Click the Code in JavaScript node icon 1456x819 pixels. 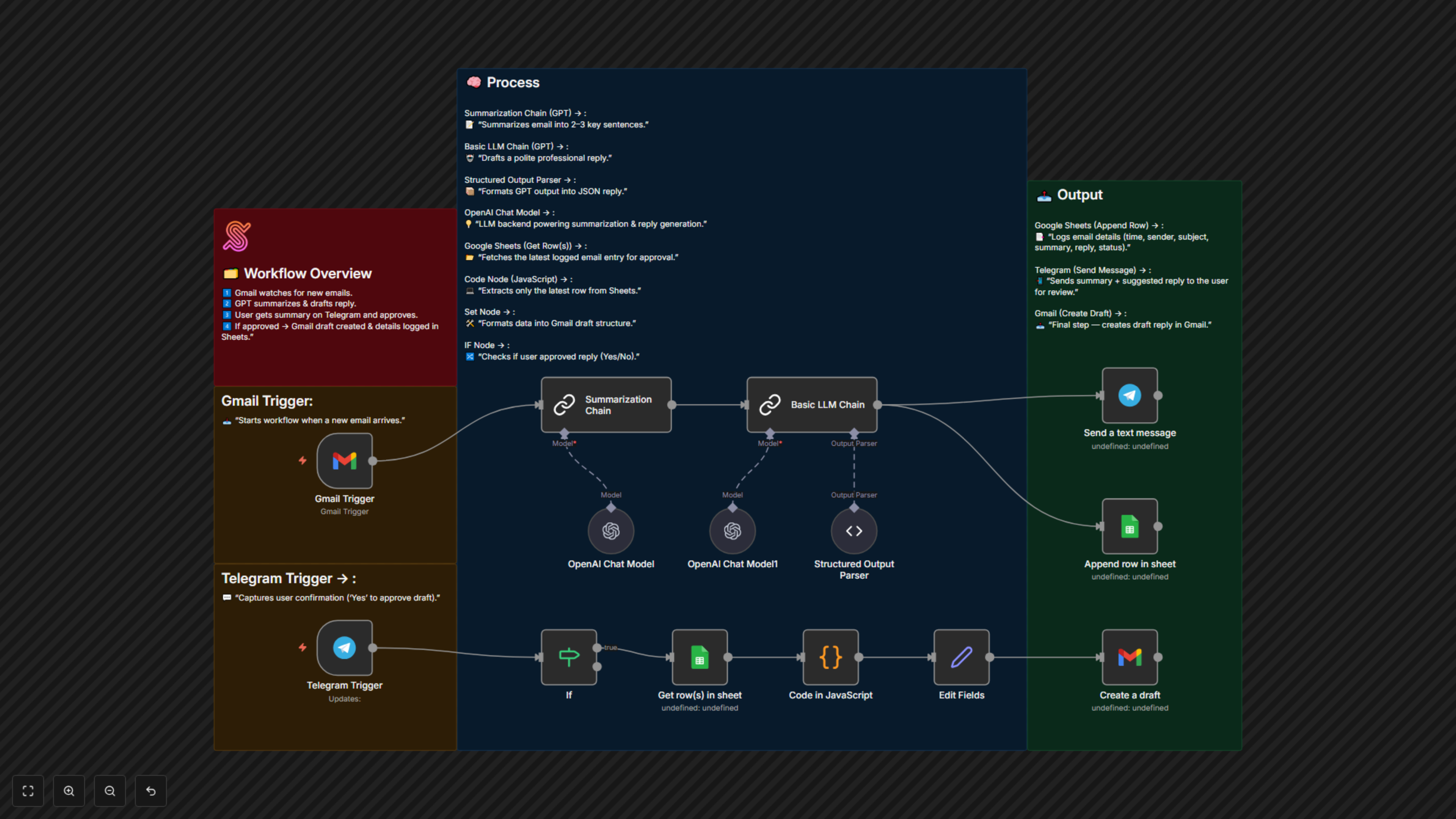[x=831, y=657]
